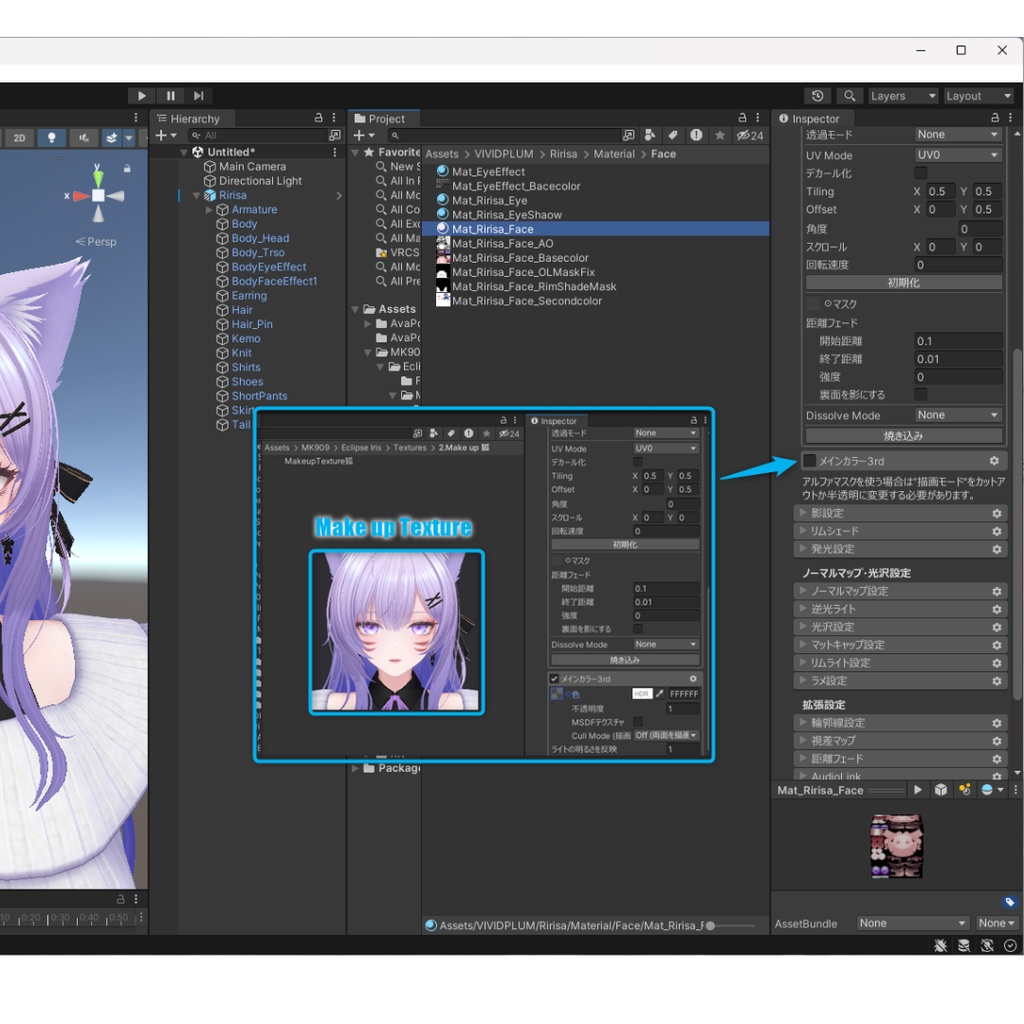
Task: Click the green Y axis of scene gizmo
Action: click(x=98, y=176)
